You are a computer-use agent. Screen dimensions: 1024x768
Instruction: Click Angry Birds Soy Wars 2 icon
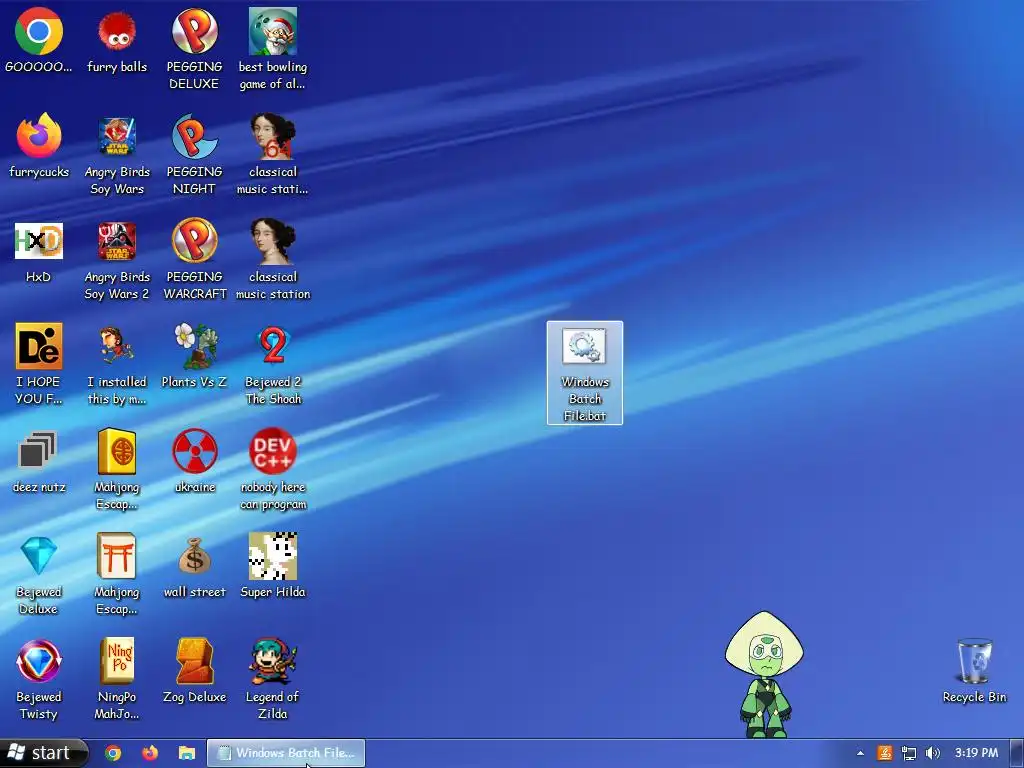(x=117, y=259)
